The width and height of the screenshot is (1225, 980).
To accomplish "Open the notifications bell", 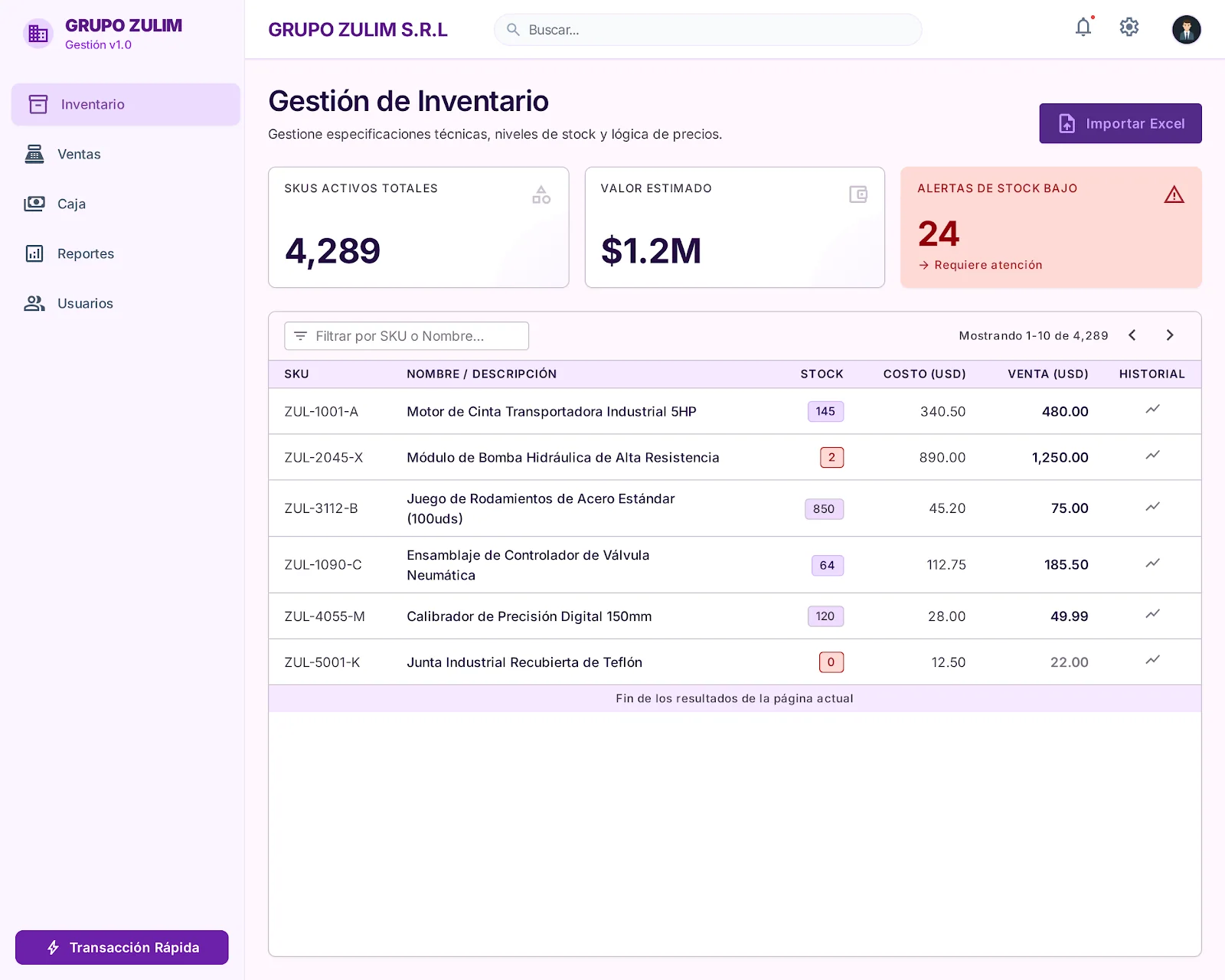I will [1083, 28].
